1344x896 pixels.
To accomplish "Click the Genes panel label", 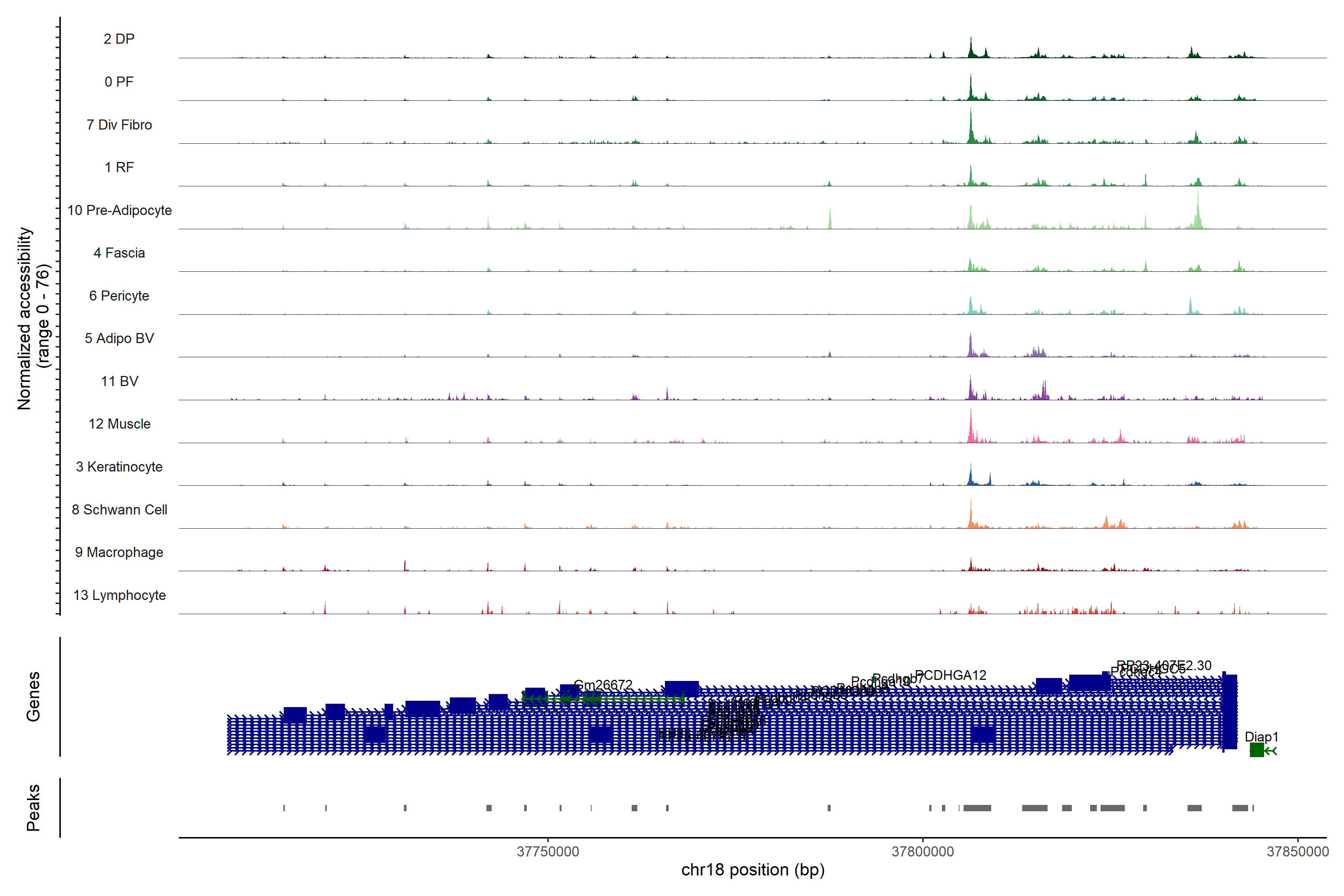I will click(x=33, y=696).
